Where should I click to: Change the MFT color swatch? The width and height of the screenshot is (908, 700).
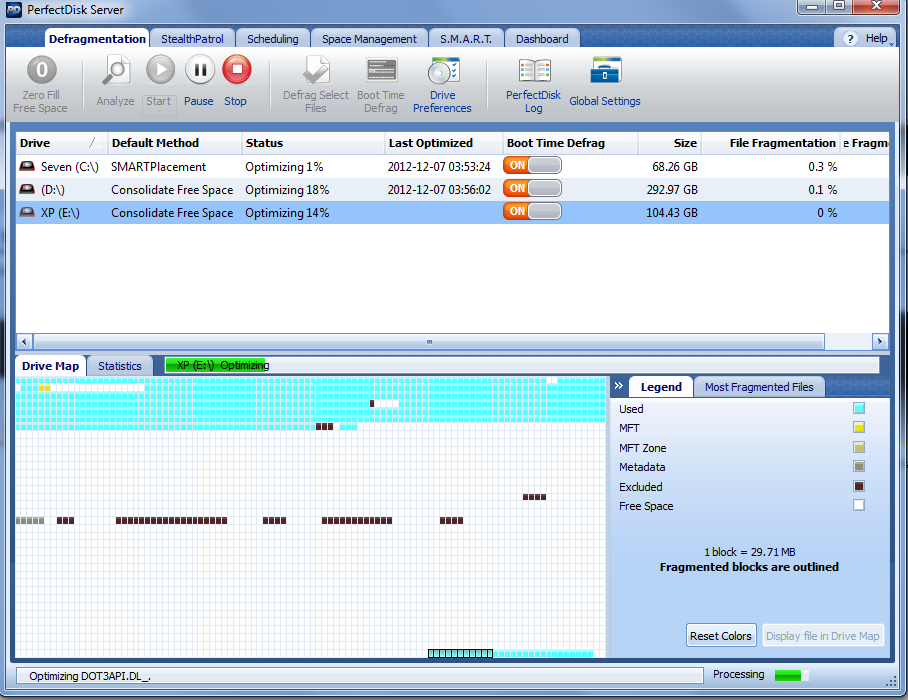[x=859, y=427]
